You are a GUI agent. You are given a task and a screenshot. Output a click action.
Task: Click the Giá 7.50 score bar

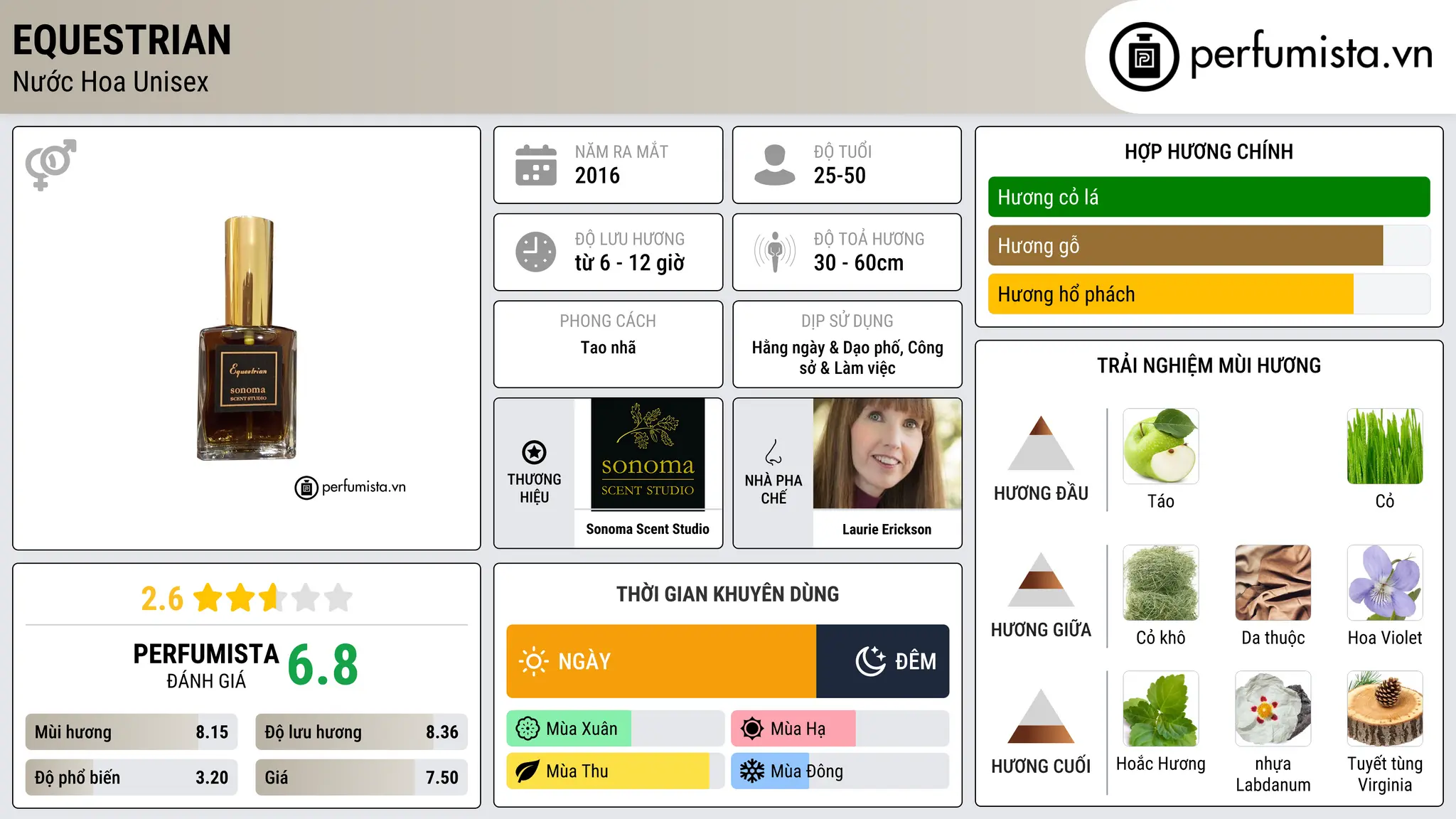pyautogui.click(x=361, y=777)
